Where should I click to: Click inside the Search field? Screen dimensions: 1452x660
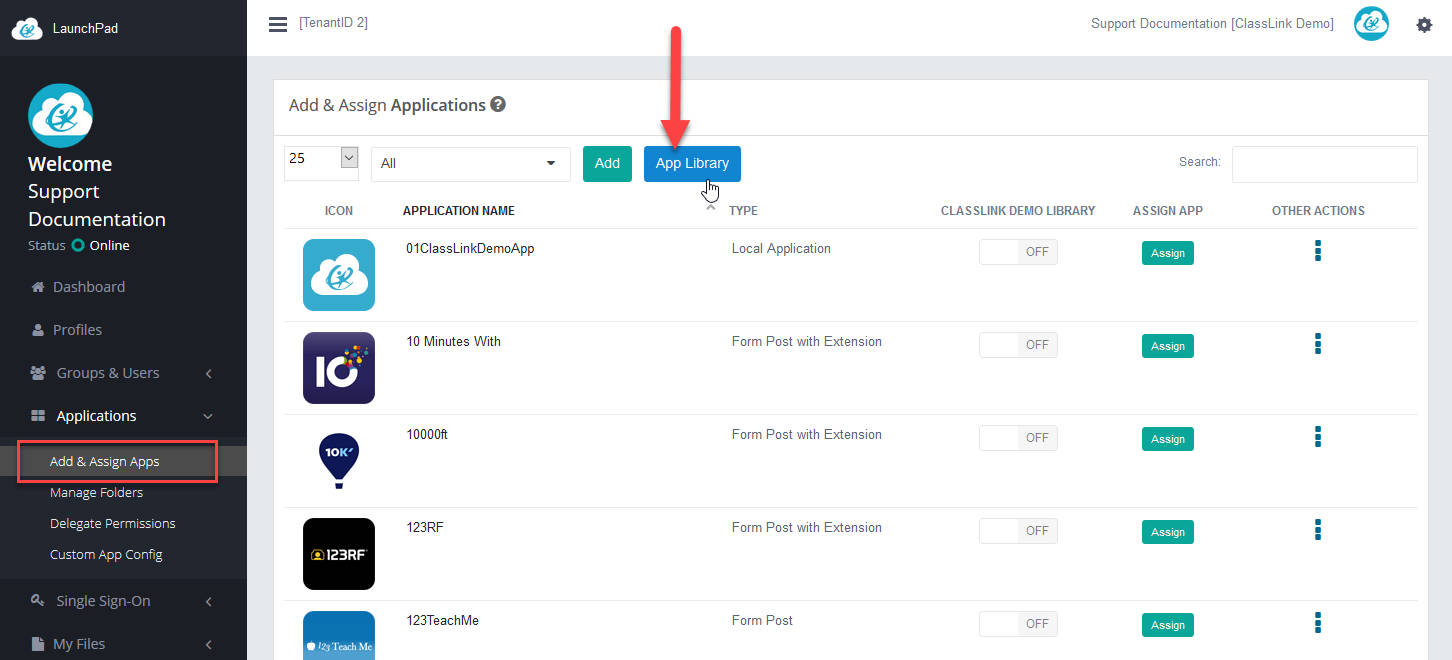[x=1324, y=164]
